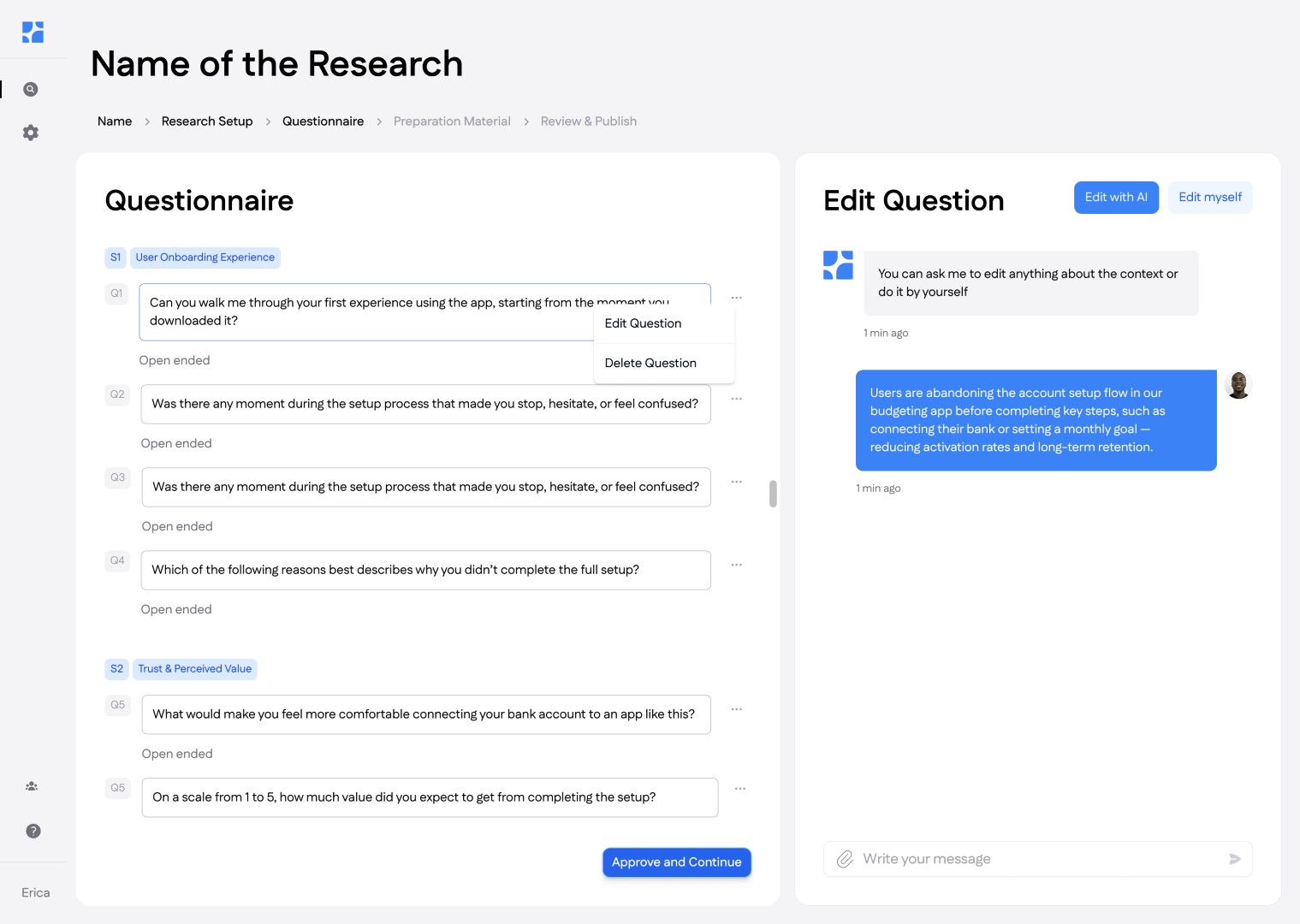Viewport: 1300px width, 924px height.
Task: Select Delete Question from the context menu
Action: coord(650,364)
